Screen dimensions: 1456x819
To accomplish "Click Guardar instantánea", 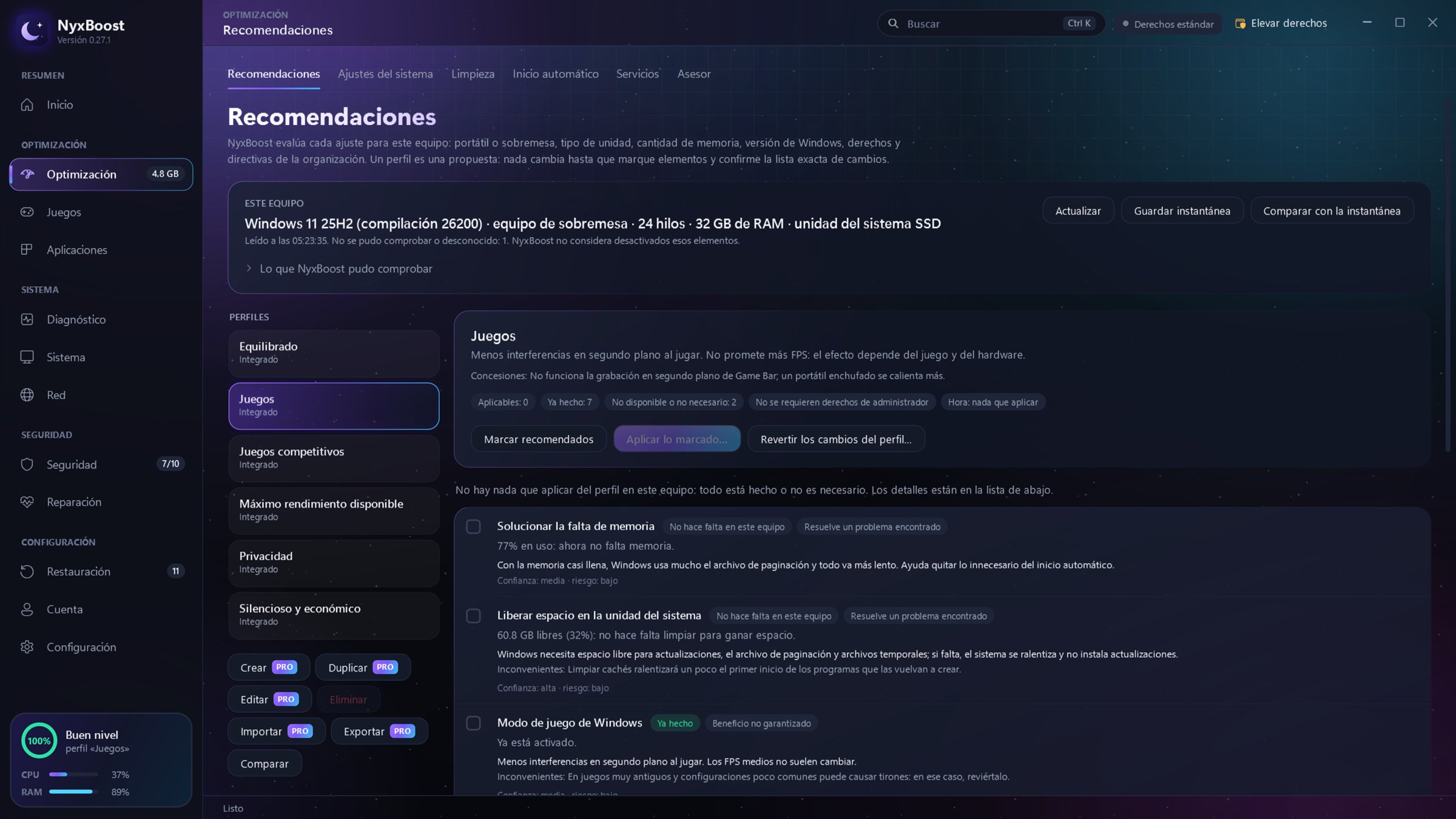I will [1182, 211].
